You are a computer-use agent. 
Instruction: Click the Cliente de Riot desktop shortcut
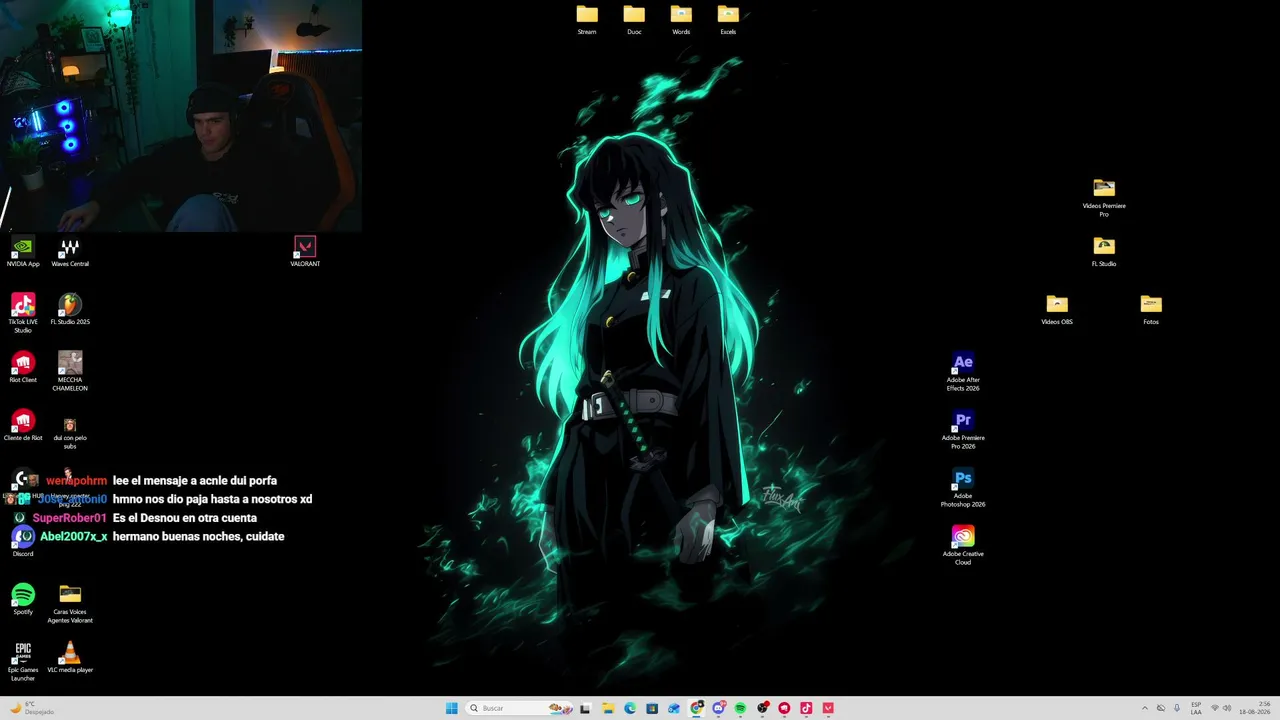click(x=23, y=425)
